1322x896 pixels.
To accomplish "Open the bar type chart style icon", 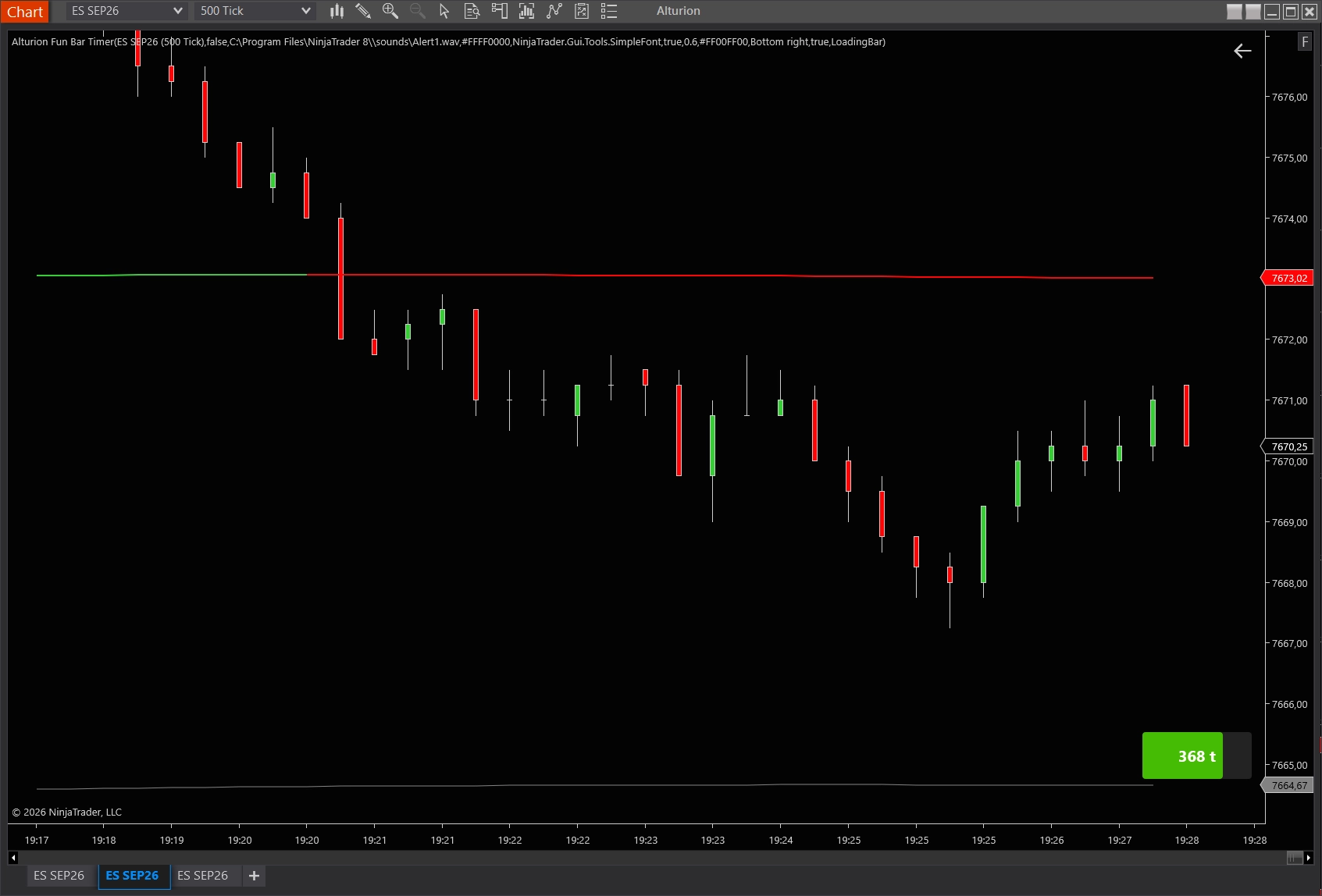I will [337, 11].
